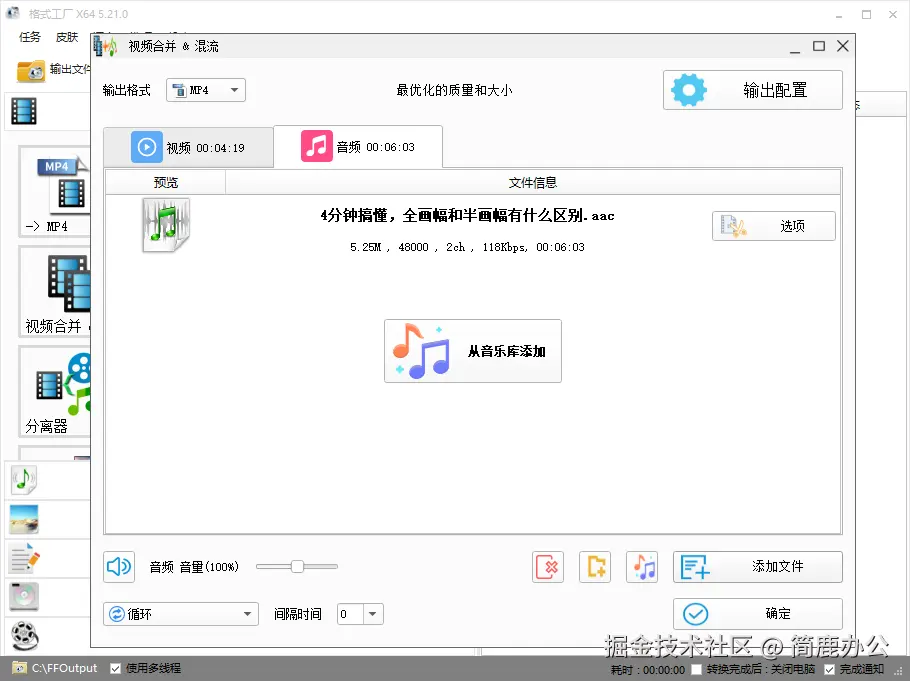The height and width of the screenshot is (681, 910).
Task: Open the 循环 loop mode dropdown
Action: tap(180, 613)
